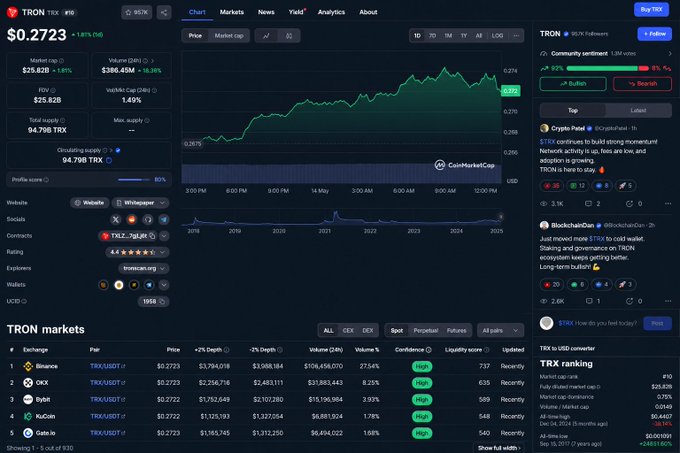The height and width of the screenshot is (453, 680).
Task: Click the Profile score progress bar
Action: [135, 179]
